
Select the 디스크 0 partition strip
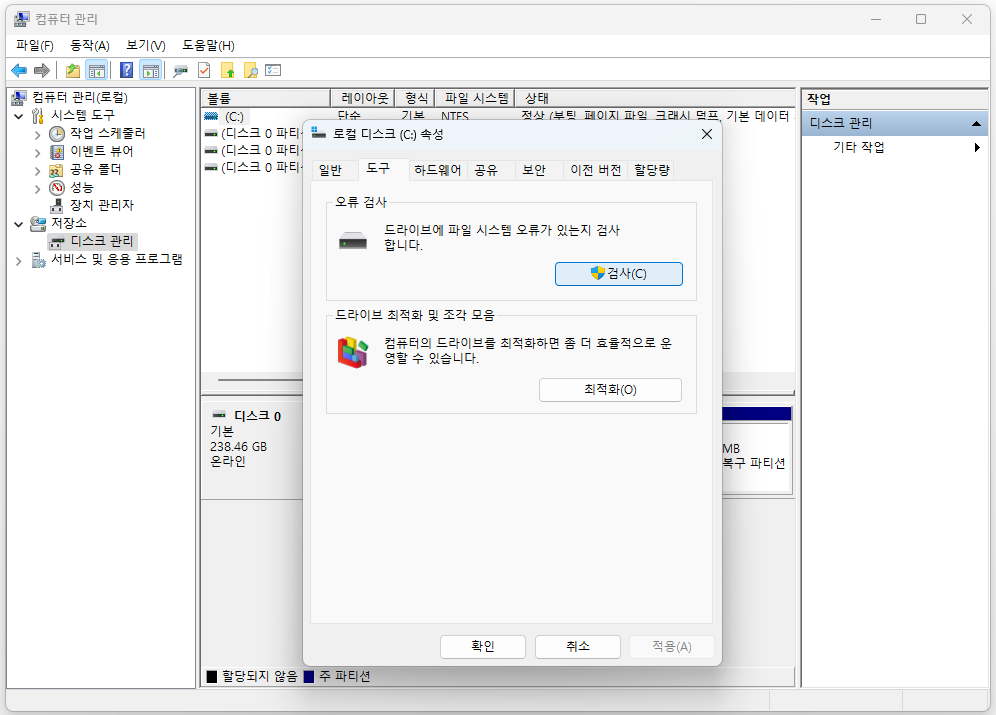(x=250, y=440)
